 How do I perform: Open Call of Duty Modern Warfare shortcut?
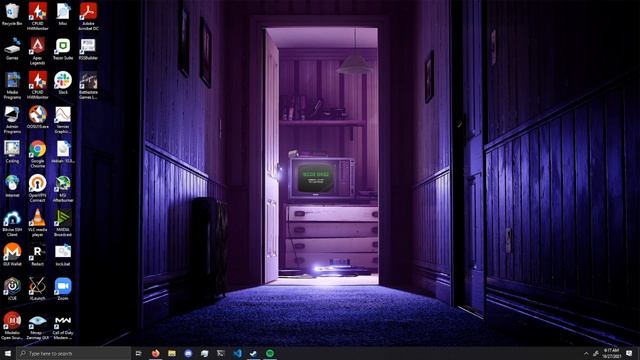pos(63,326)
